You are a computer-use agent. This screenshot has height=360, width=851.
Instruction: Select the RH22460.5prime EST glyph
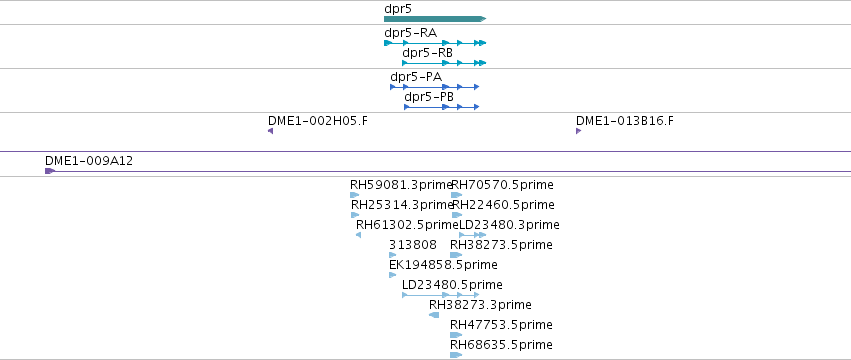coord(457,215)
